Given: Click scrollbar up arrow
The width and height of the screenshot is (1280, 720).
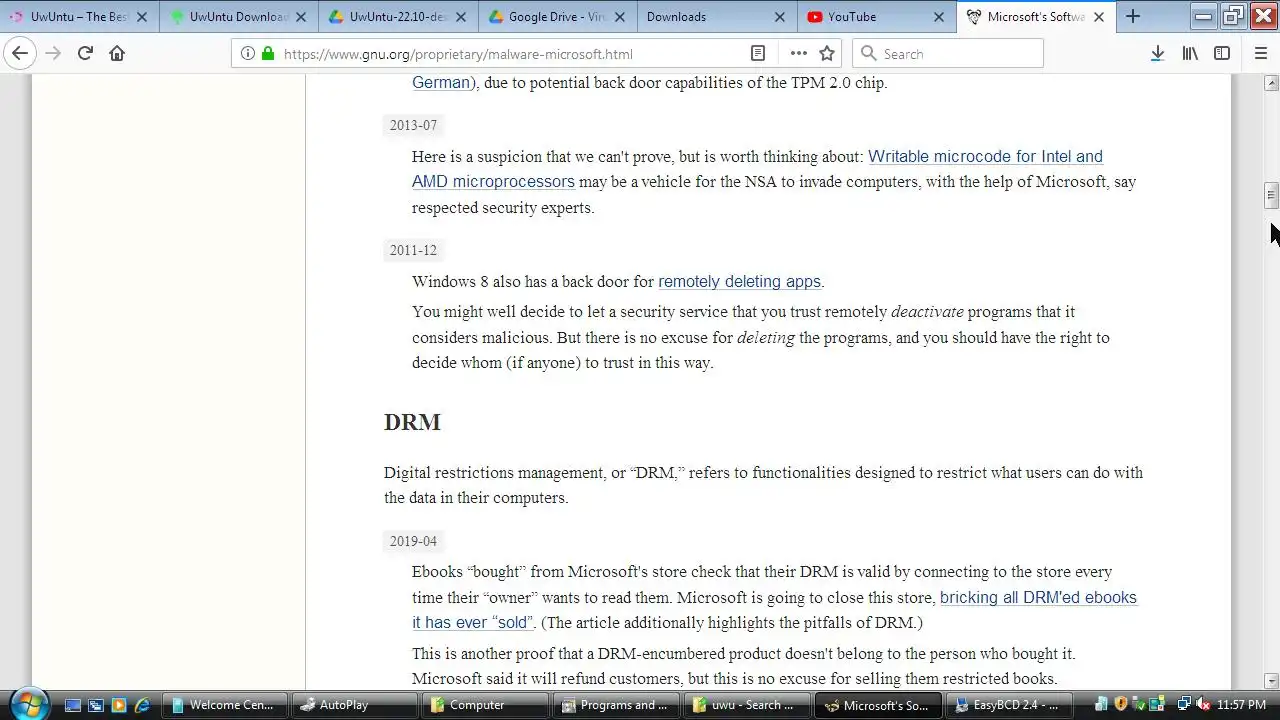Looking at the screenshot, I should click(x=1271, y=83).
